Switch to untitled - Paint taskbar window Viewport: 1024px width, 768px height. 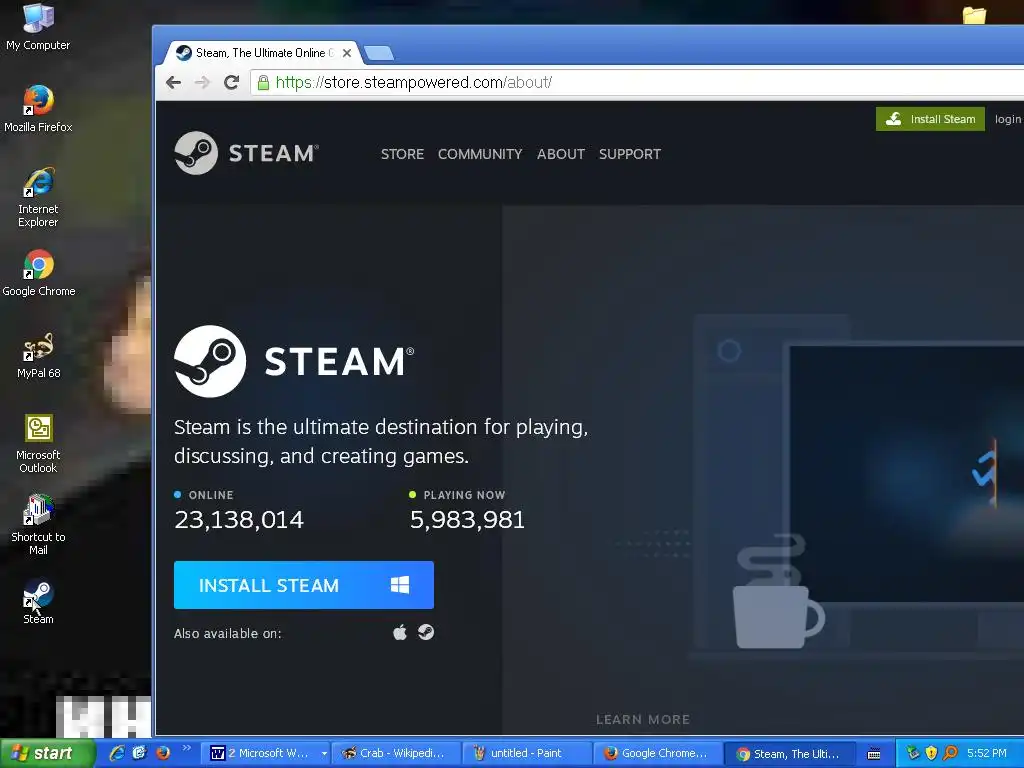click(526, 754)
